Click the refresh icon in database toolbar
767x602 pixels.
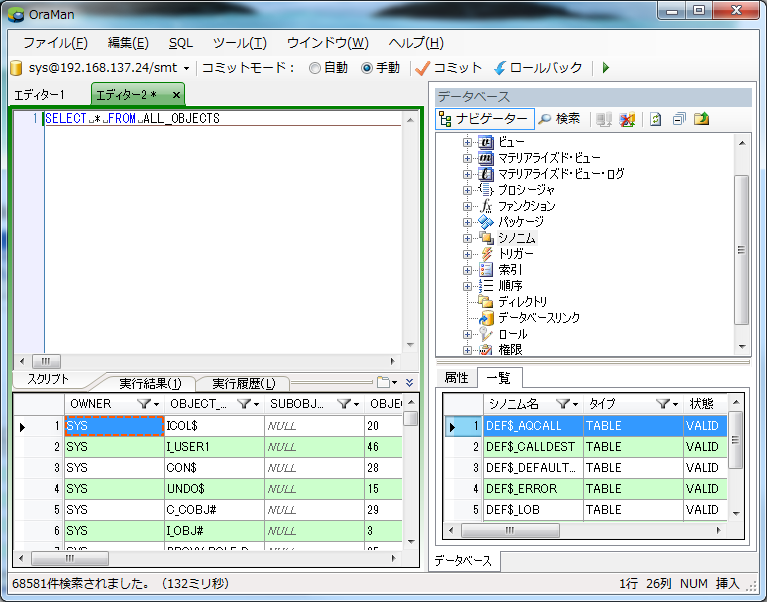[656, 119]
